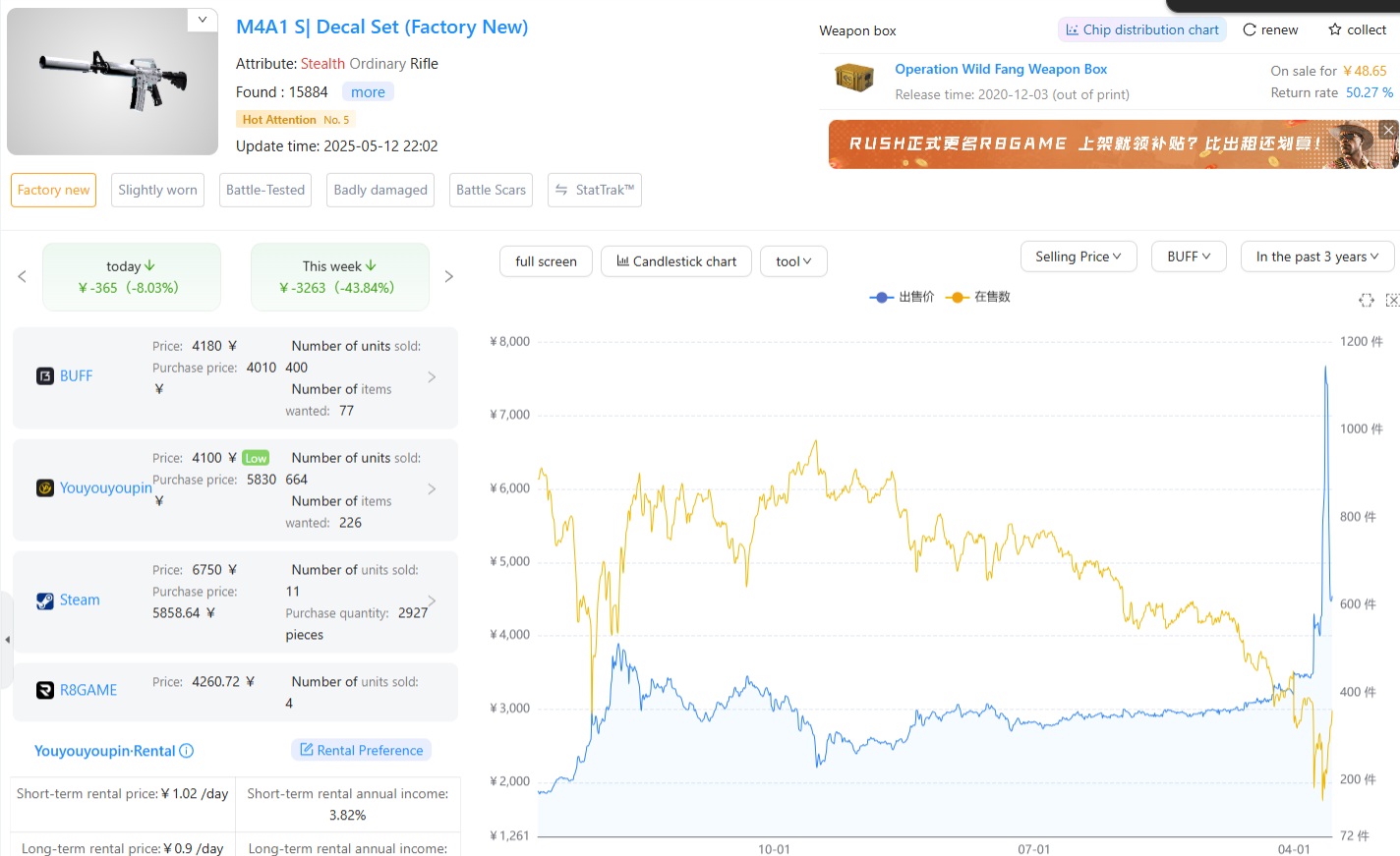
Task: Open Steam listing details arrow
Action: [432, 600]
